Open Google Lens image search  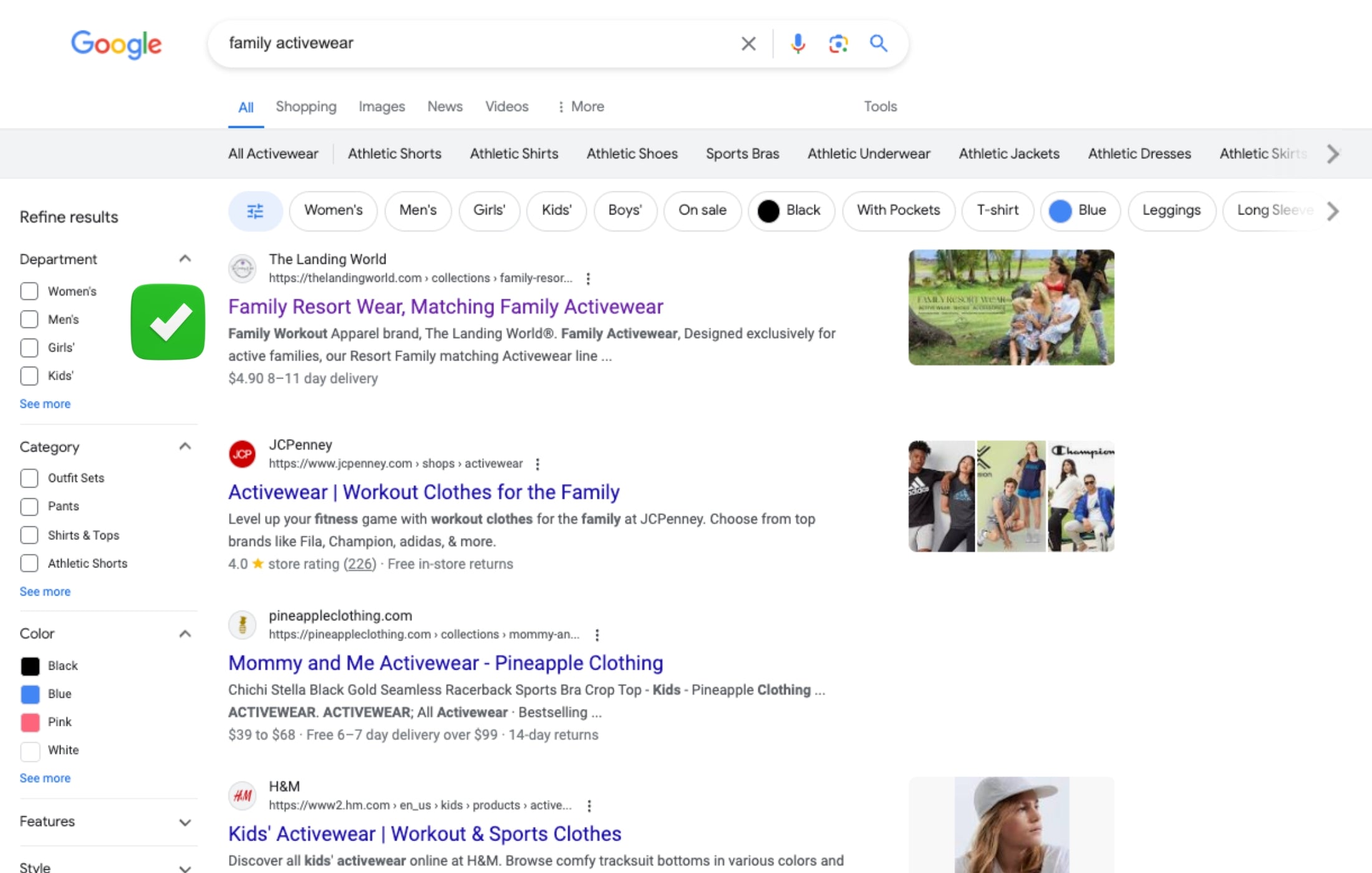(x=838, y=43)
